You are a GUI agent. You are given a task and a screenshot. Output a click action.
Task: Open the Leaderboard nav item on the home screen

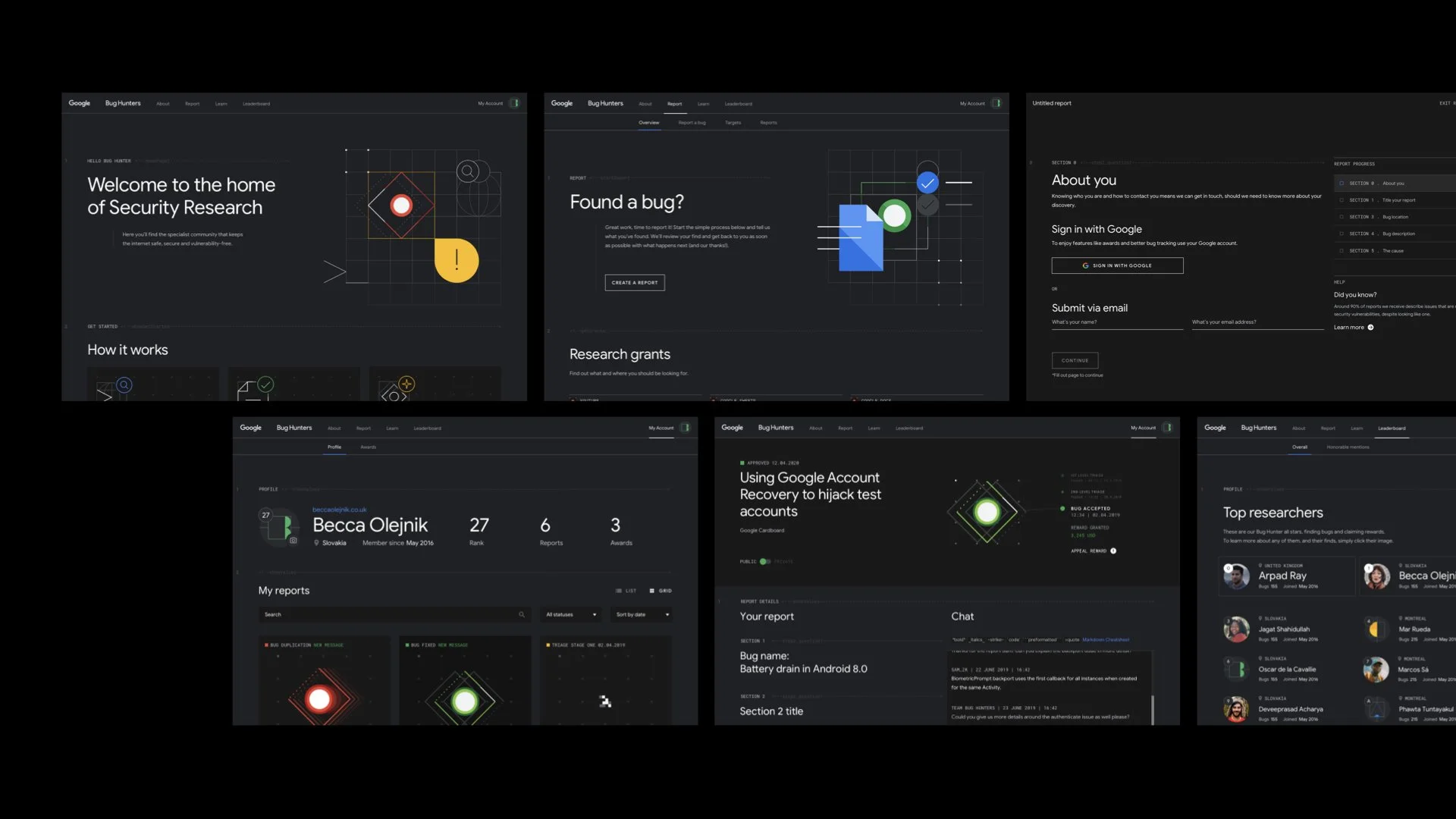(x=256, y=104)
